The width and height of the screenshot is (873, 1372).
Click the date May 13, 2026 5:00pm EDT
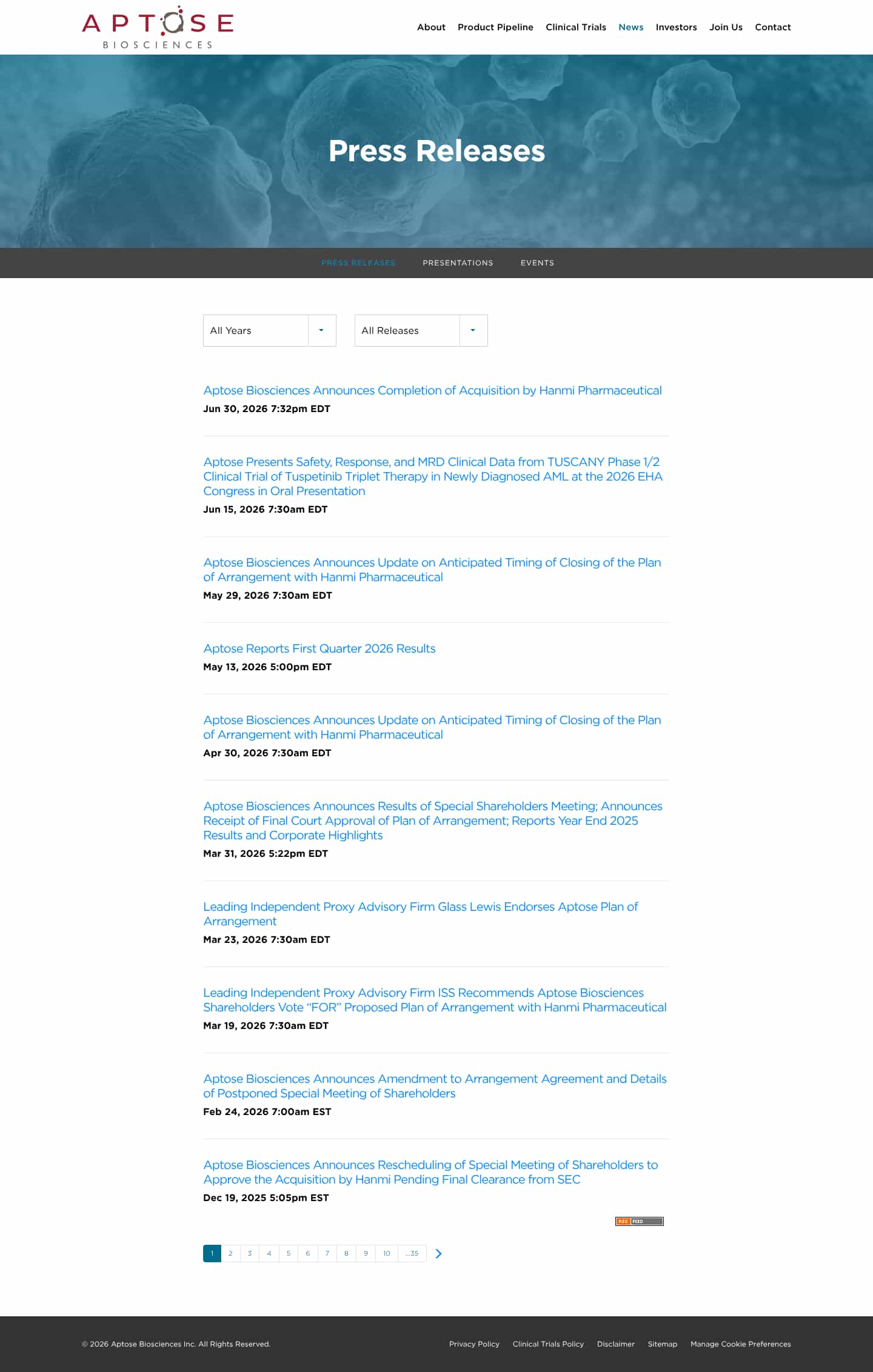click(267, 667)
